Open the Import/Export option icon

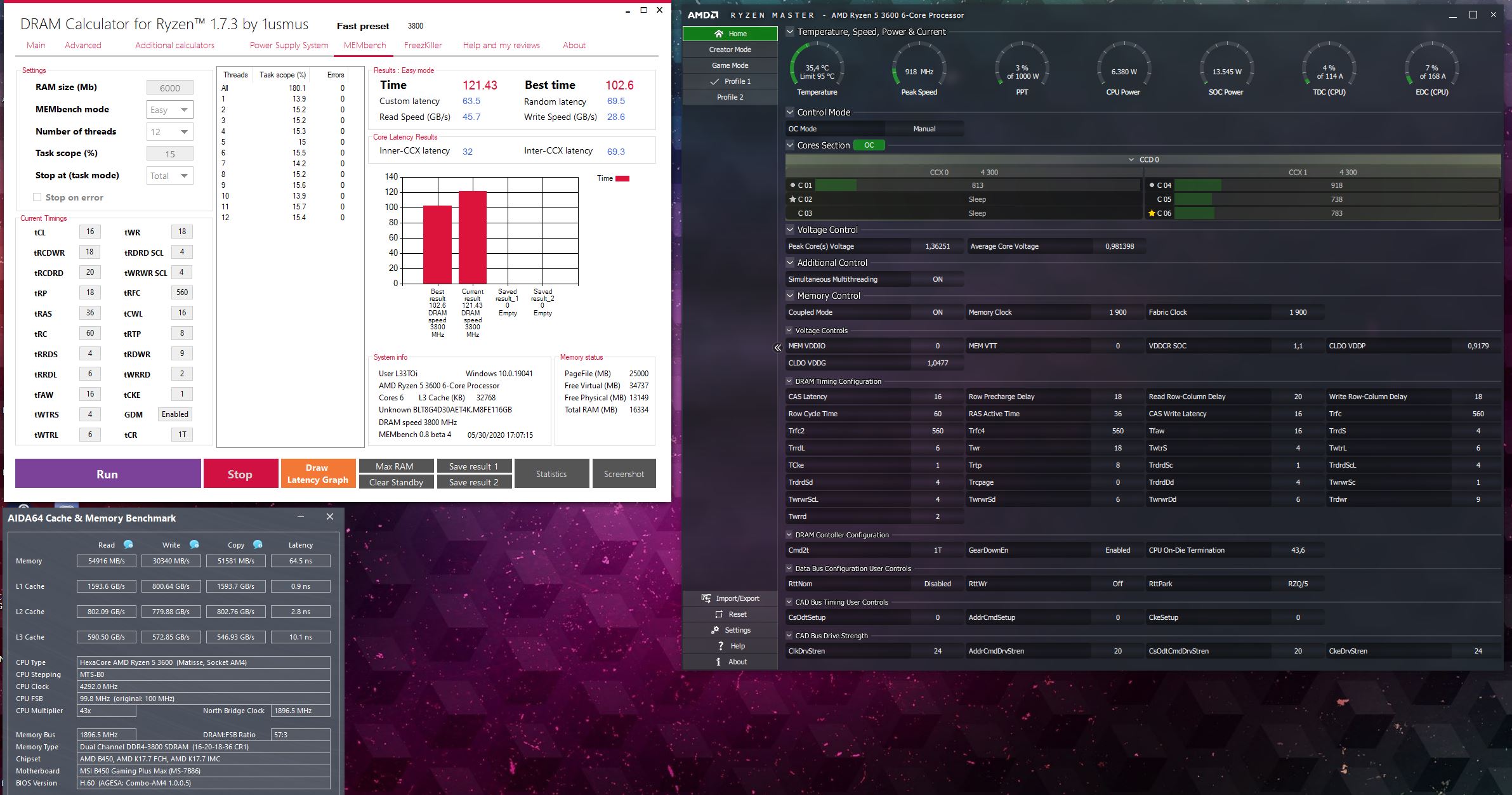coord(706,598)
